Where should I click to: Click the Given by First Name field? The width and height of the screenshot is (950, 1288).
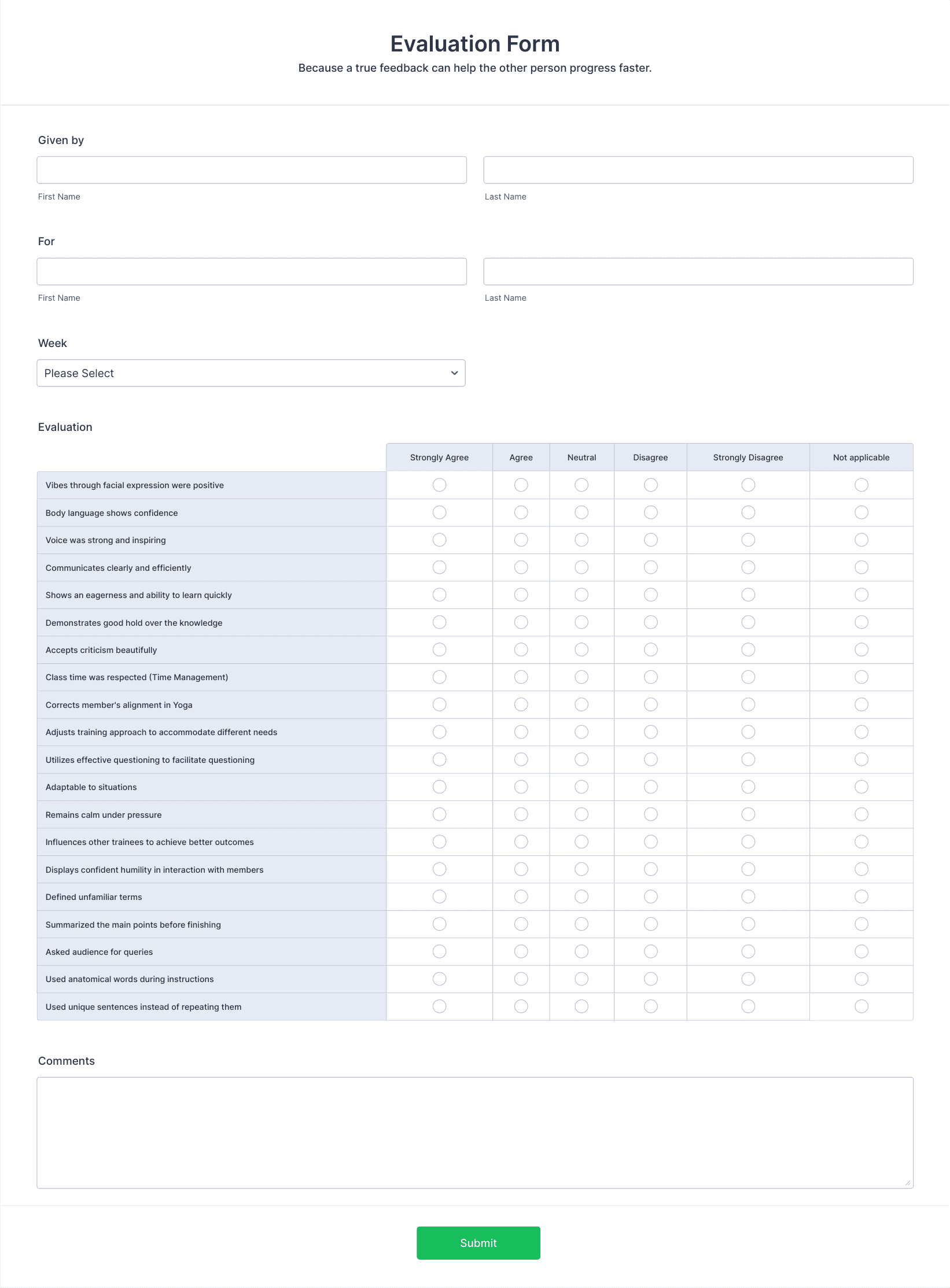tap(252, 170)
